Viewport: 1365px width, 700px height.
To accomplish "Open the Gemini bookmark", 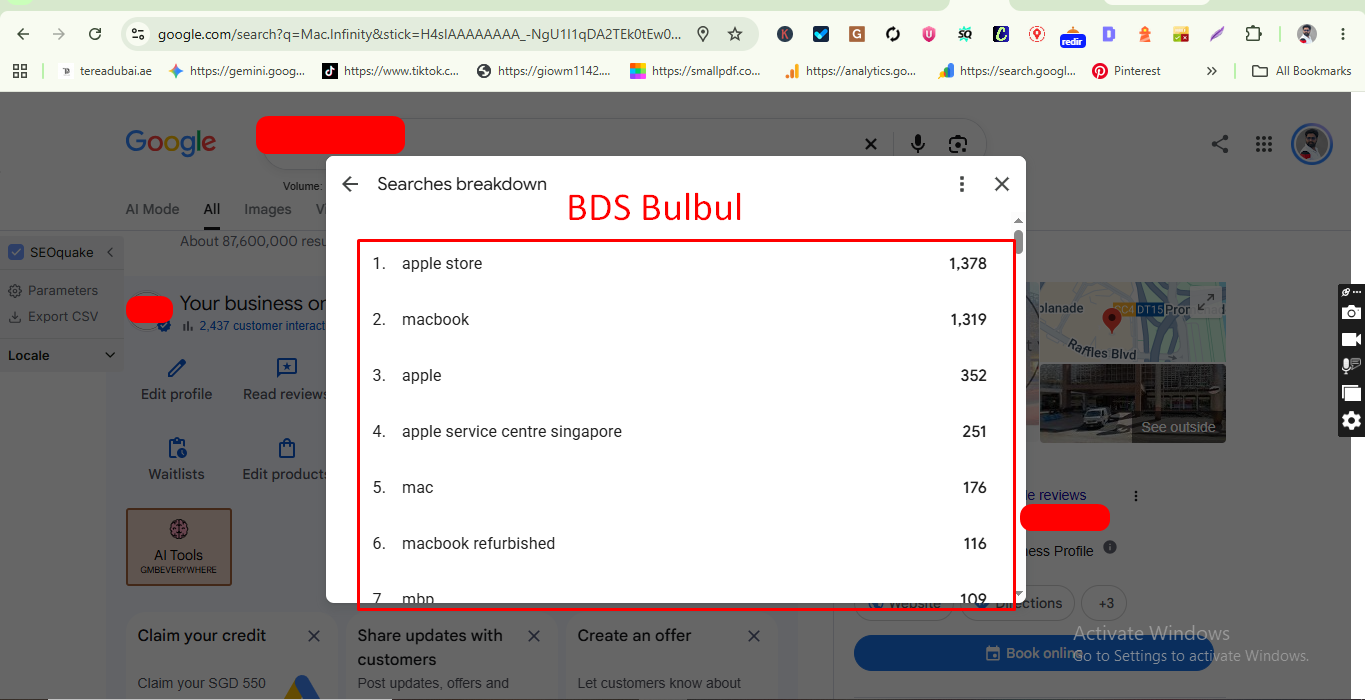I will (x=237, y=71).
